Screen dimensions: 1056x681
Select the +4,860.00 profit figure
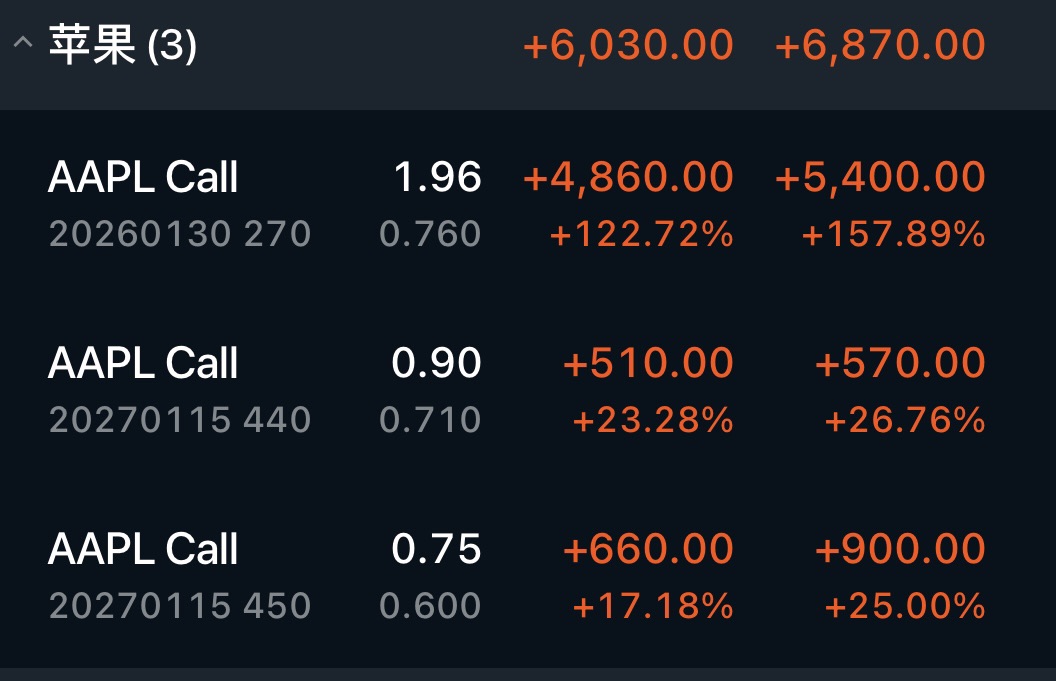(x=628, y=177)
